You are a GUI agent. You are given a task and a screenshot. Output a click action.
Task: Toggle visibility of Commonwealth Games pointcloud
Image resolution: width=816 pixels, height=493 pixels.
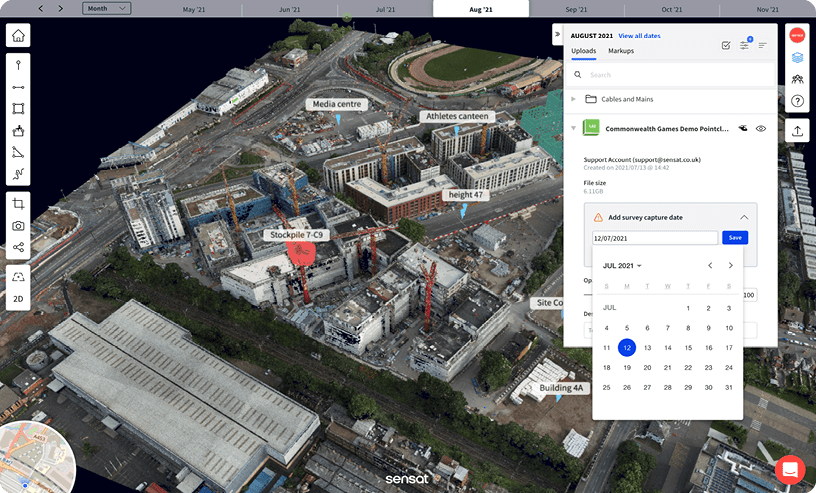761,129
